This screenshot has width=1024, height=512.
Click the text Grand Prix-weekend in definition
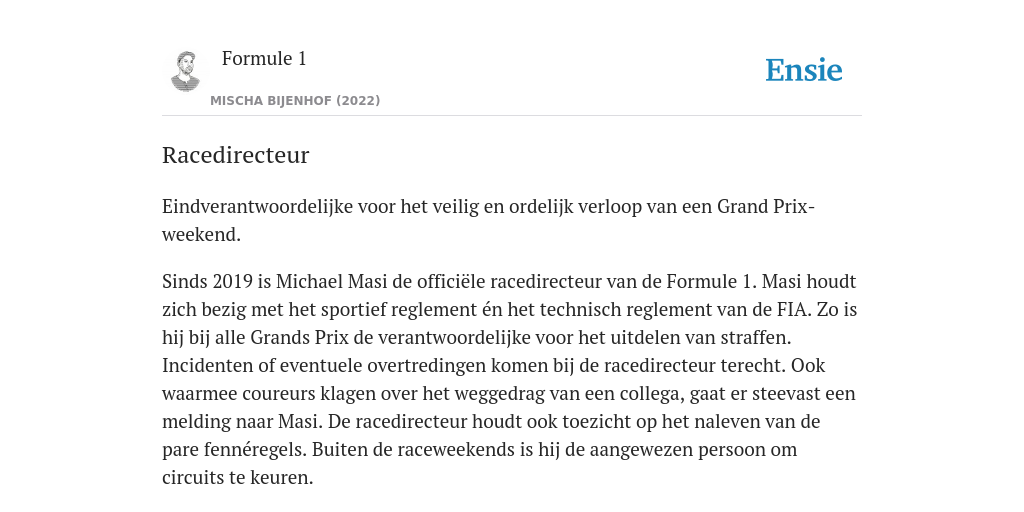(766, 207)
